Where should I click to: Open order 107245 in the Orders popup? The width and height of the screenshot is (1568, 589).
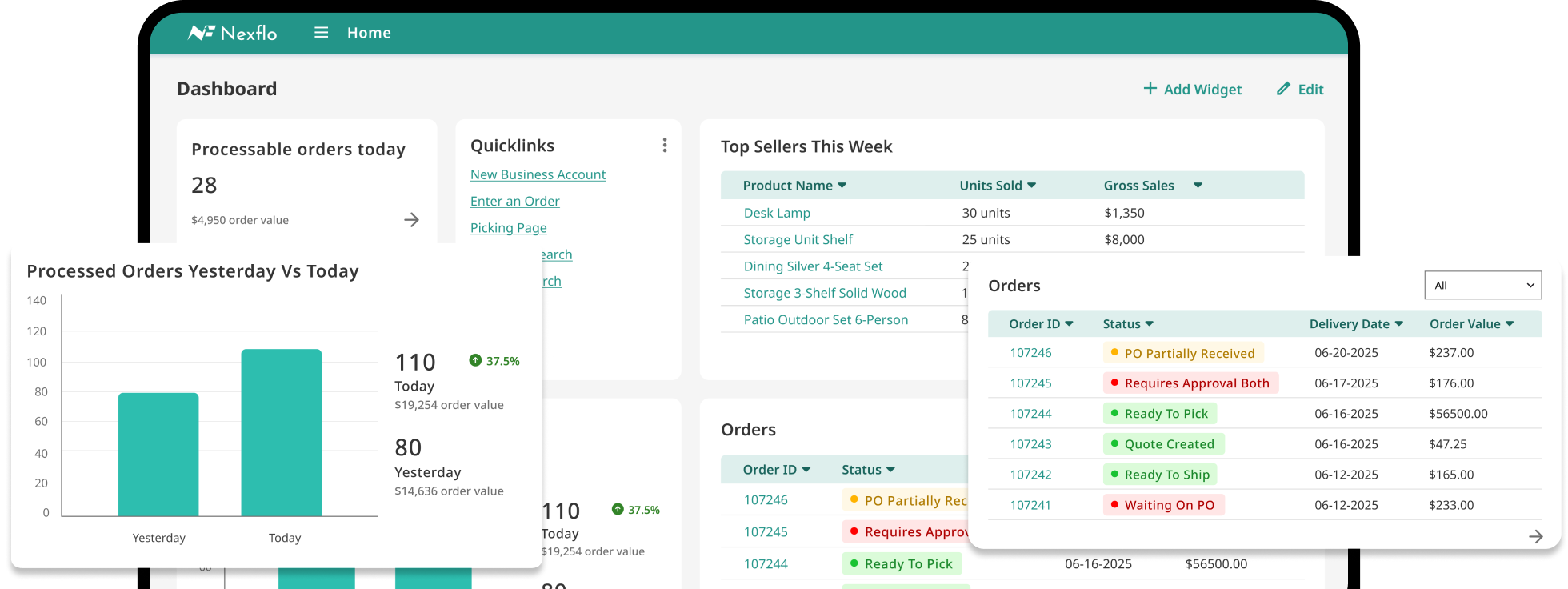click(1030, 383)
